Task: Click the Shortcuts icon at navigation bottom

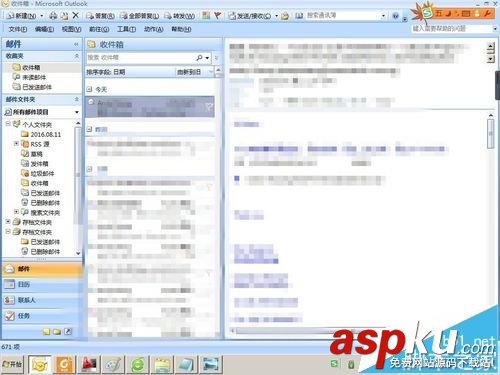Action: (68, 331)
